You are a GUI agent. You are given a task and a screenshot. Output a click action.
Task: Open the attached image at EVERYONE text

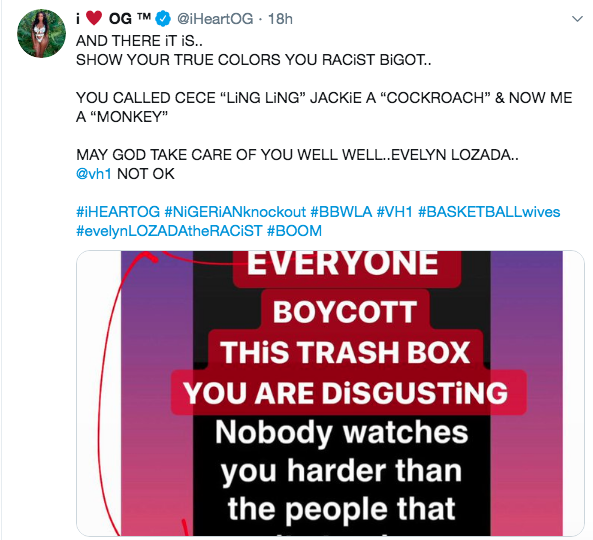click(x=343, y=262)
